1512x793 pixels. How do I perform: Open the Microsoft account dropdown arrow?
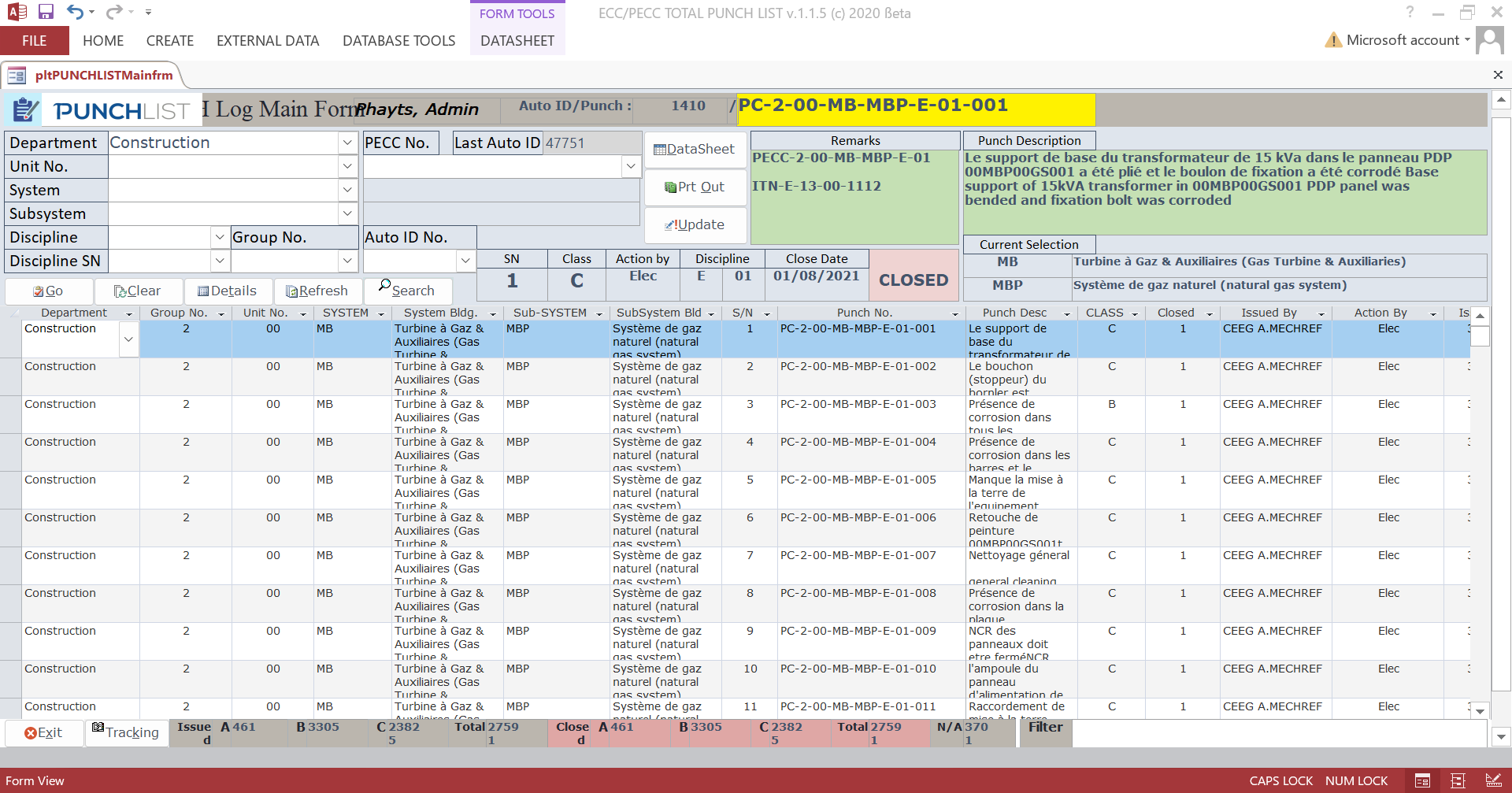tap(1467, 40)
